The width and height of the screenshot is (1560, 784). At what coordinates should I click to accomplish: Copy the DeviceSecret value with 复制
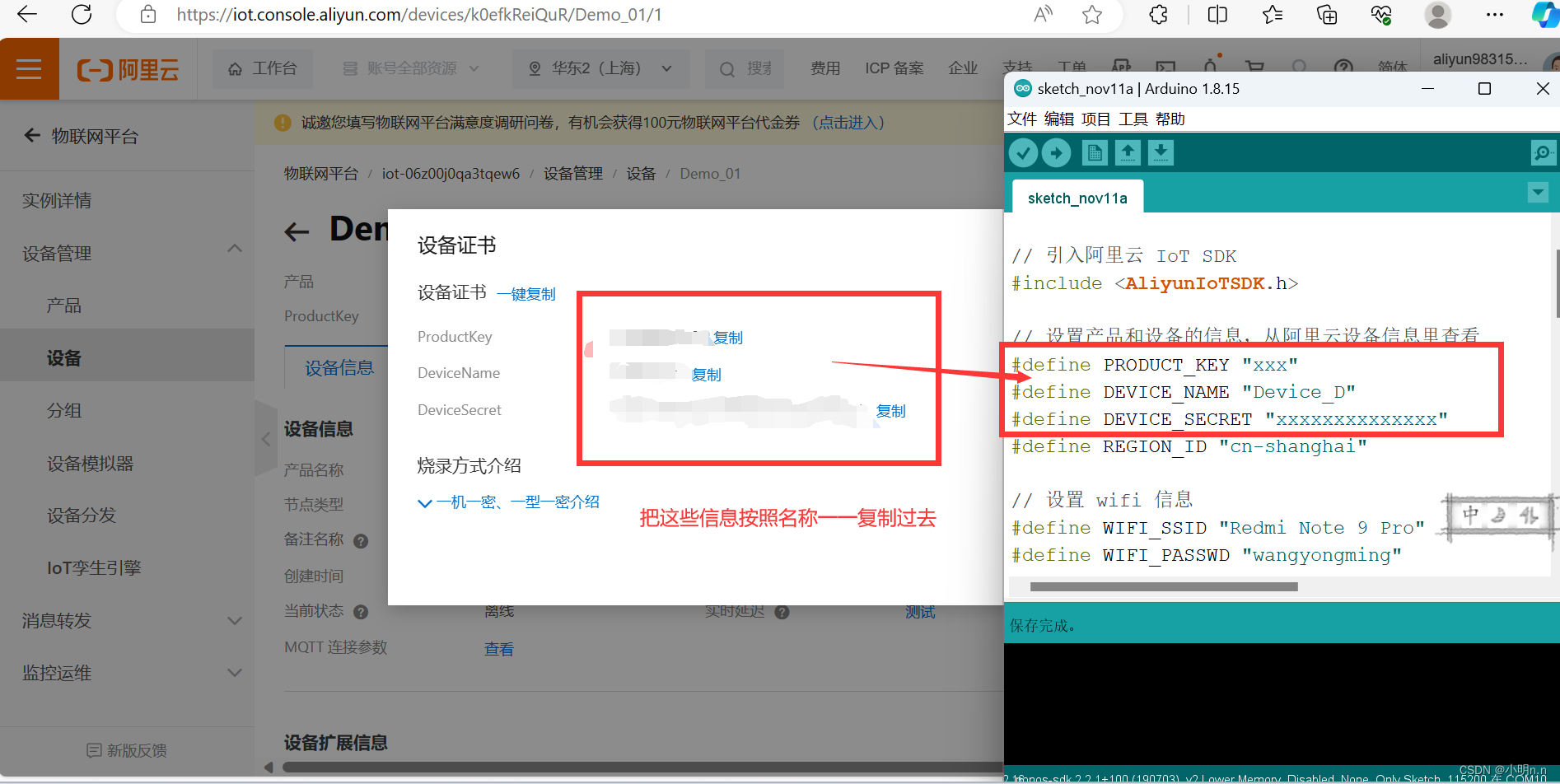(x=891, y=411)
